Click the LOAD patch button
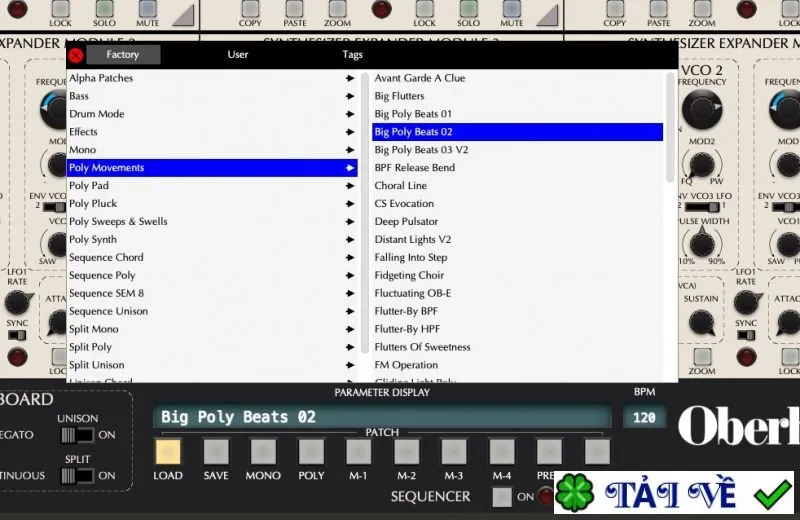 tap(168, 452)
